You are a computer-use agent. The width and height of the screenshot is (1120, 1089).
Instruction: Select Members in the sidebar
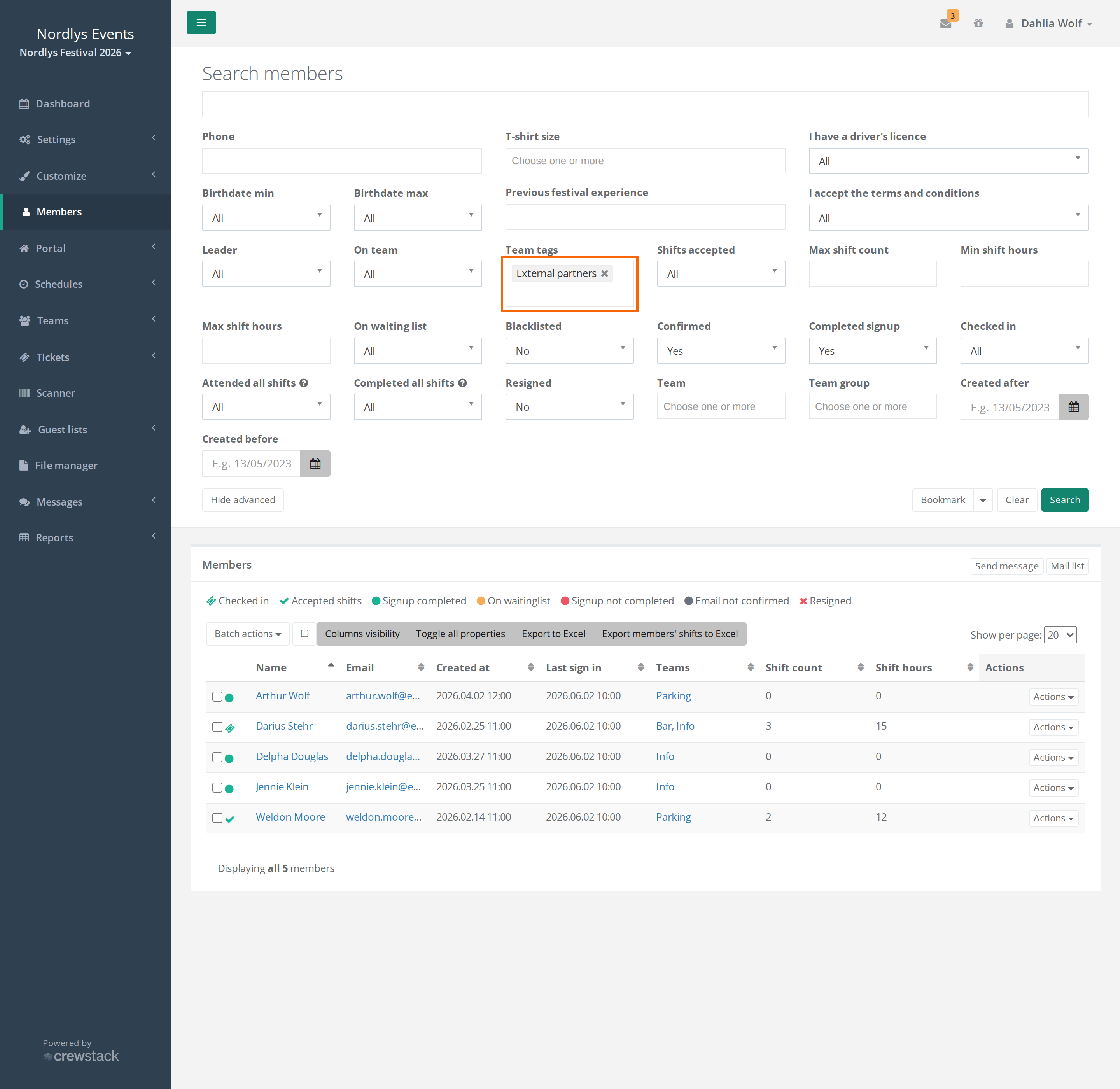pos(85,212)
